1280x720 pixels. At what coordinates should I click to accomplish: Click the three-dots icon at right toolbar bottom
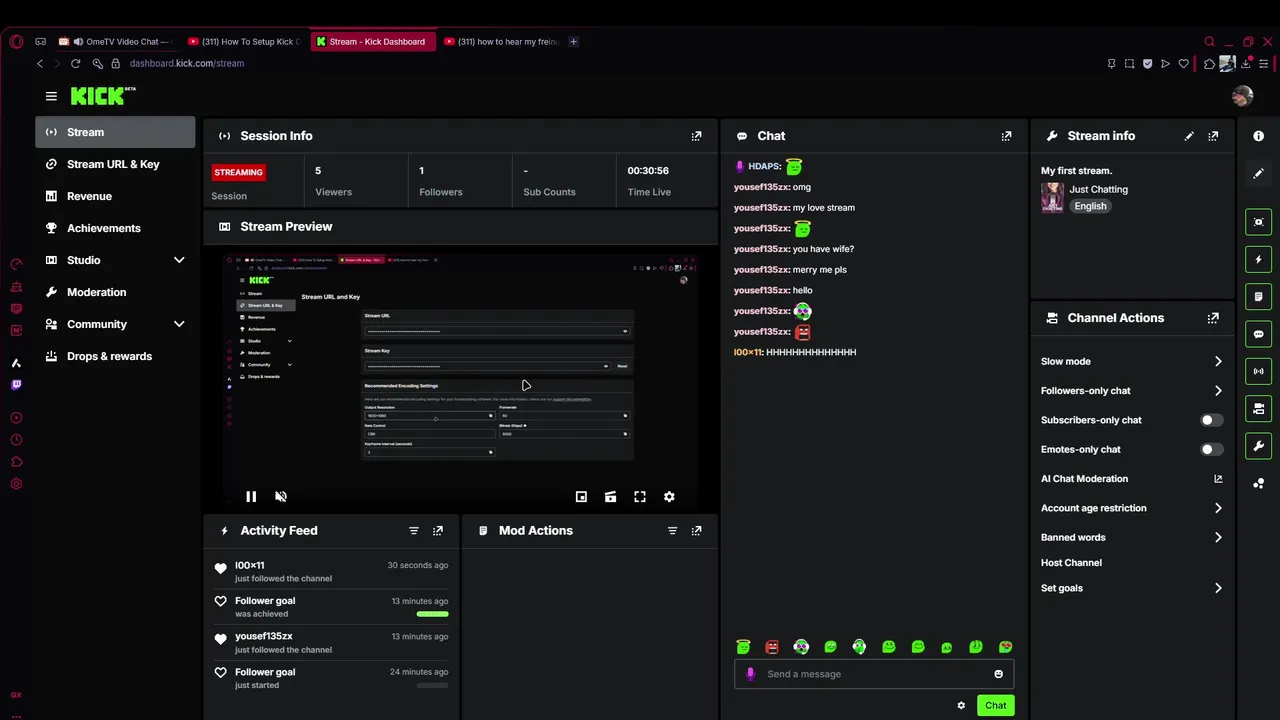point(1259,483)
